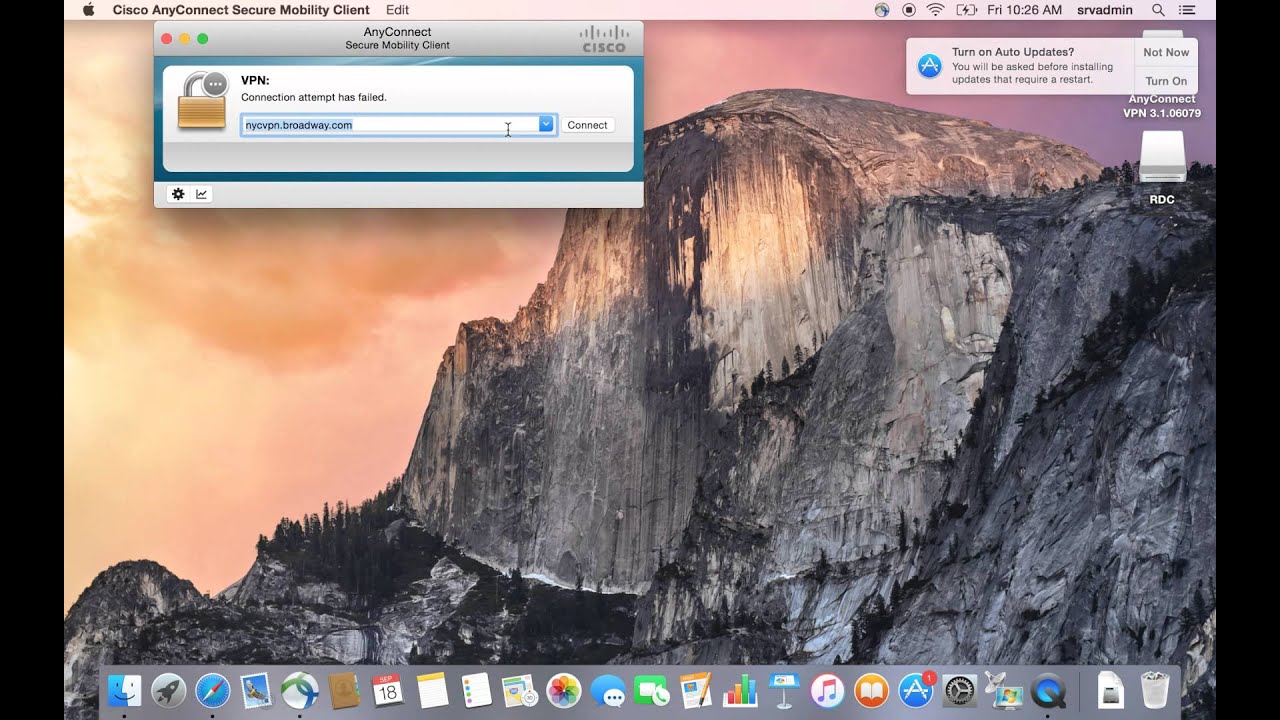The height and width of the screenshot is (720, 1280).
Task: Click the Fri 10:26 AM clock
Action: click(1024, 10)
